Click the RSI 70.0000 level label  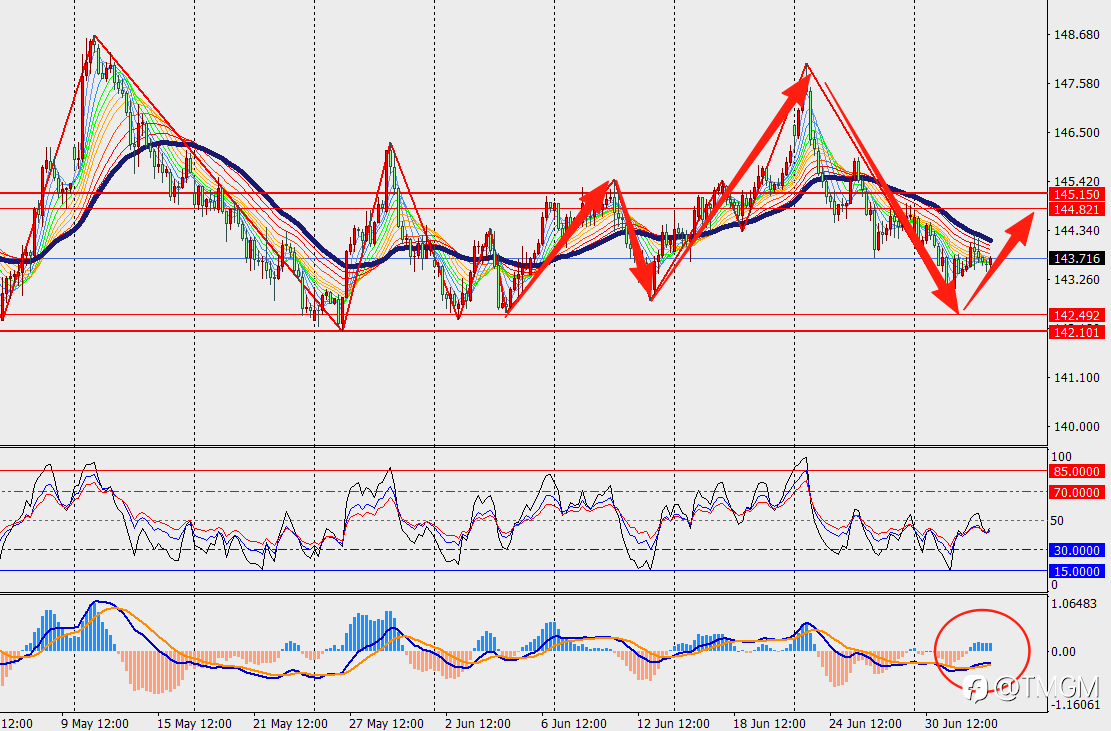1076,492
